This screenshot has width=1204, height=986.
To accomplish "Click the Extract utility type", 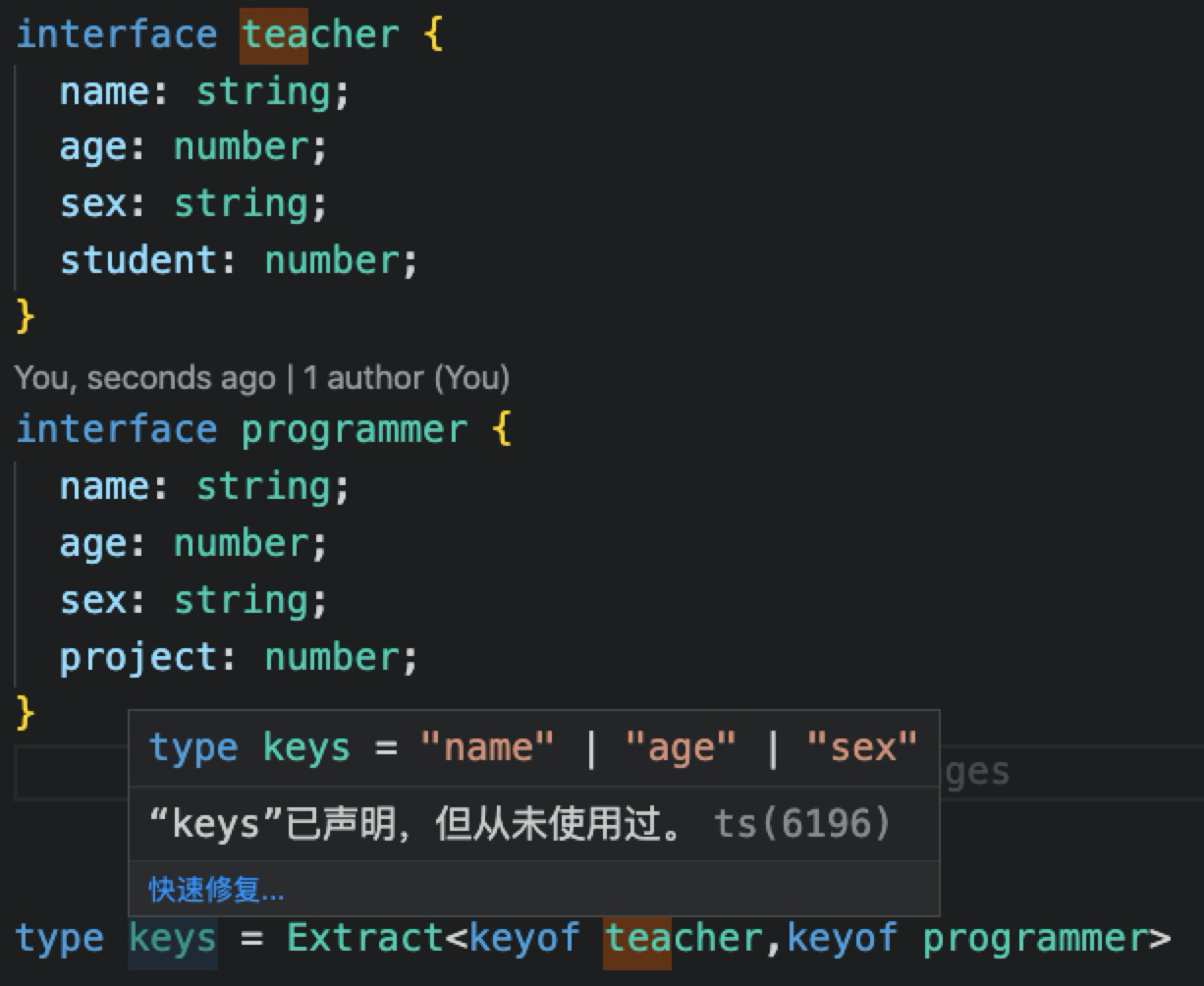I will pyautogui.click(x=365, y=938).
